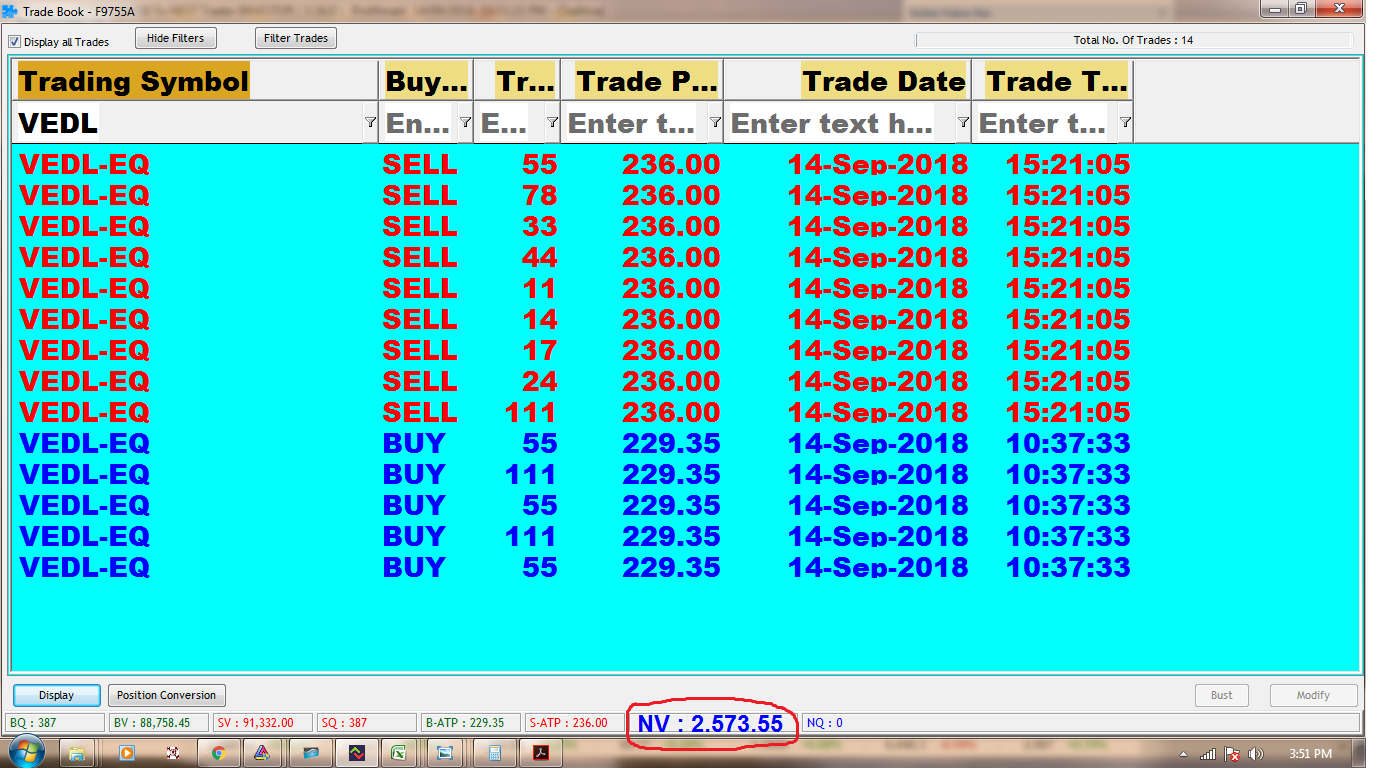Open the Trade Date filter dropdown
The width and height of the screenshot is (1380, 768).
[963, 122]
